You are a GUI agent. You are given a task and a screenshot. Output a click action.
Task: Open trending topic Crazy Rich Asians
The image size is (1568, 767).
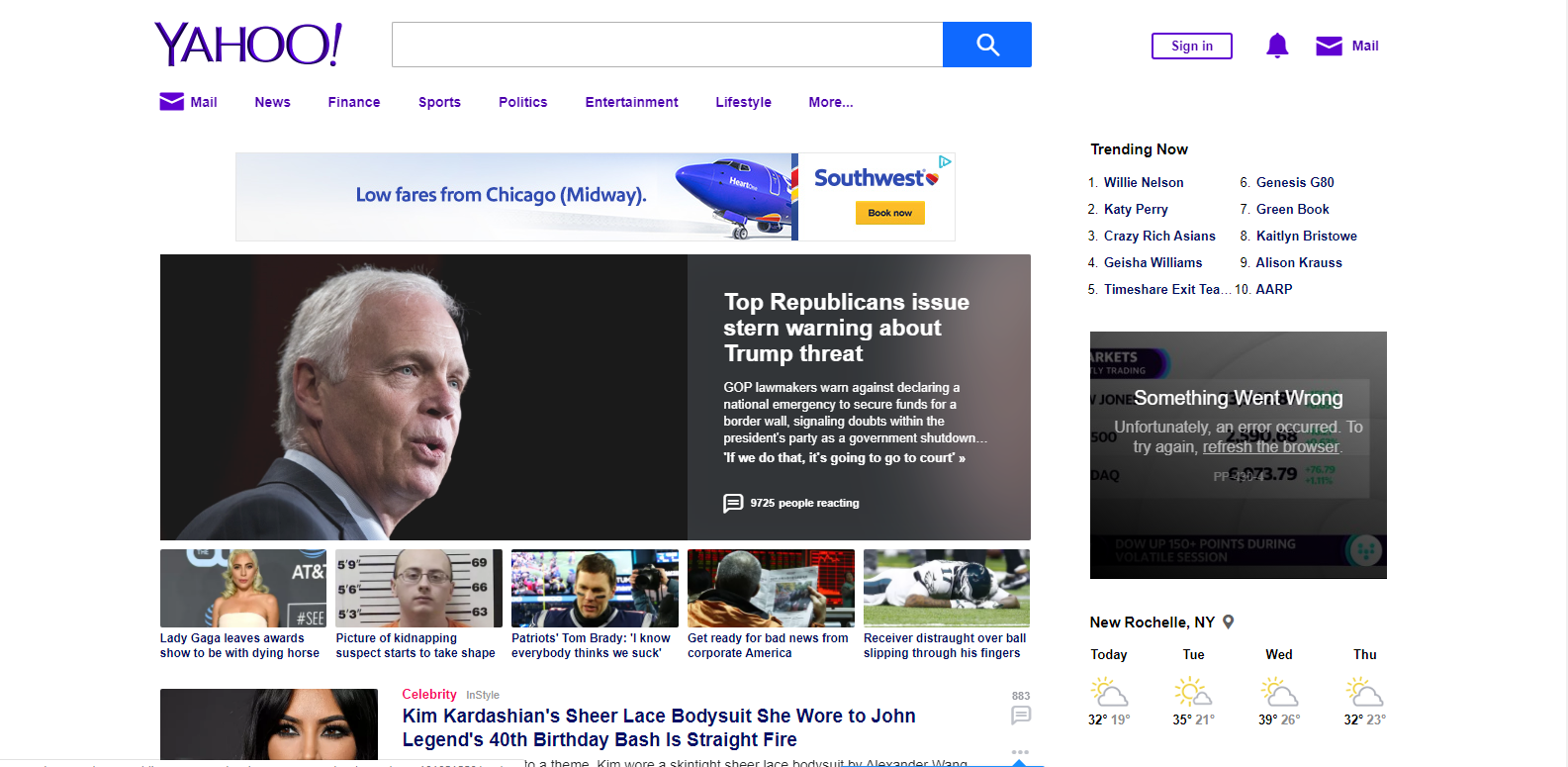(x=1159, y=236)
